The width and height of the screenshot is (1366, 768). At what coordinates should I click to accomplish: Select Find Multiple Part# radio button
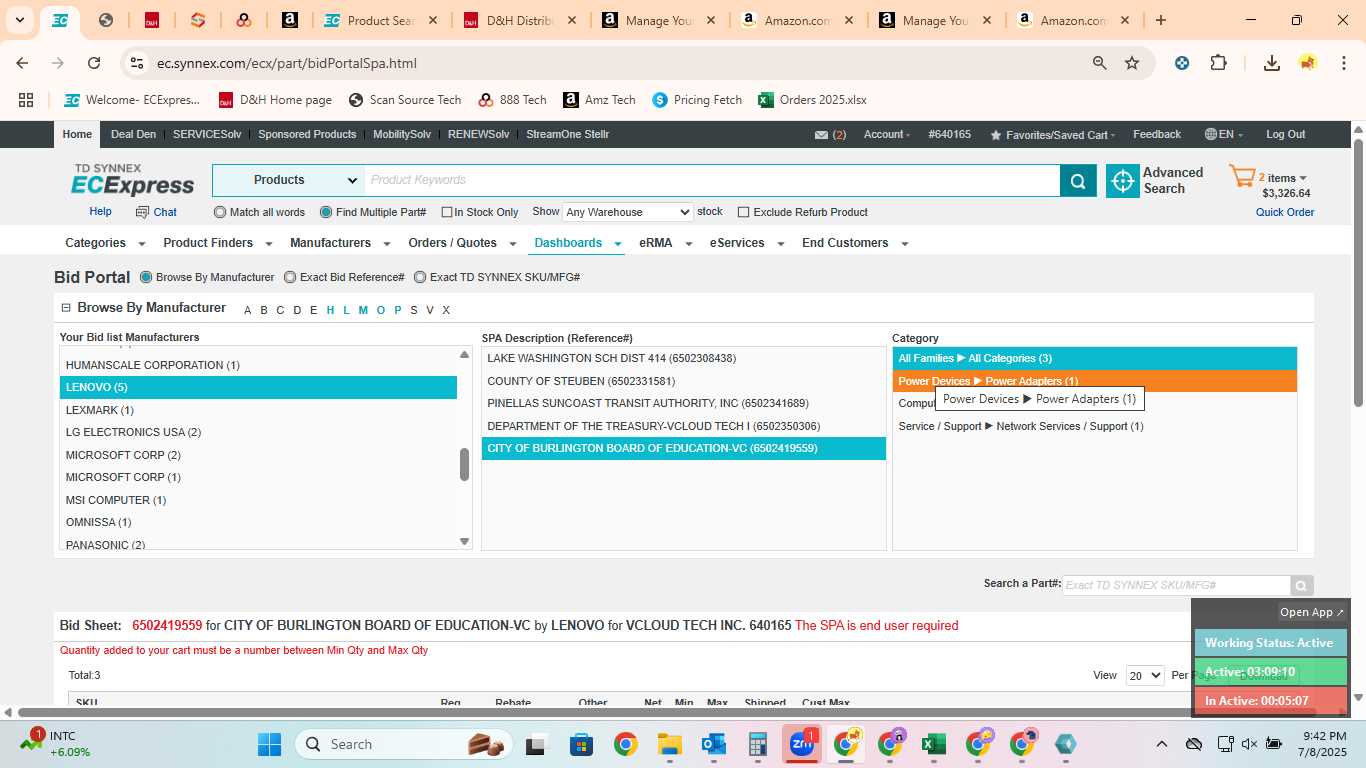click(326, 212)
